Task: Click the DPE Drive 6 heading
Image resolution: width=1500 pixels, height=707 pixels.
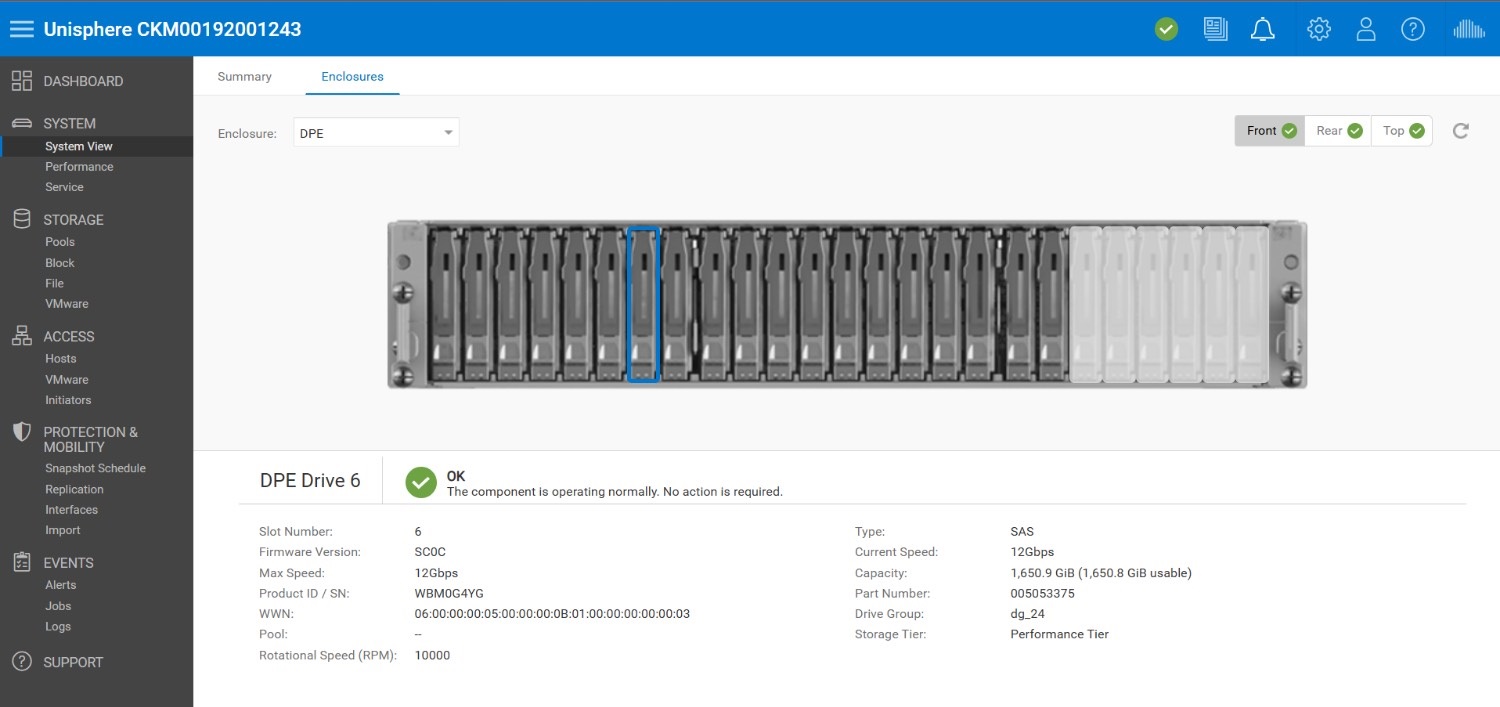Action: pos(310,481)
